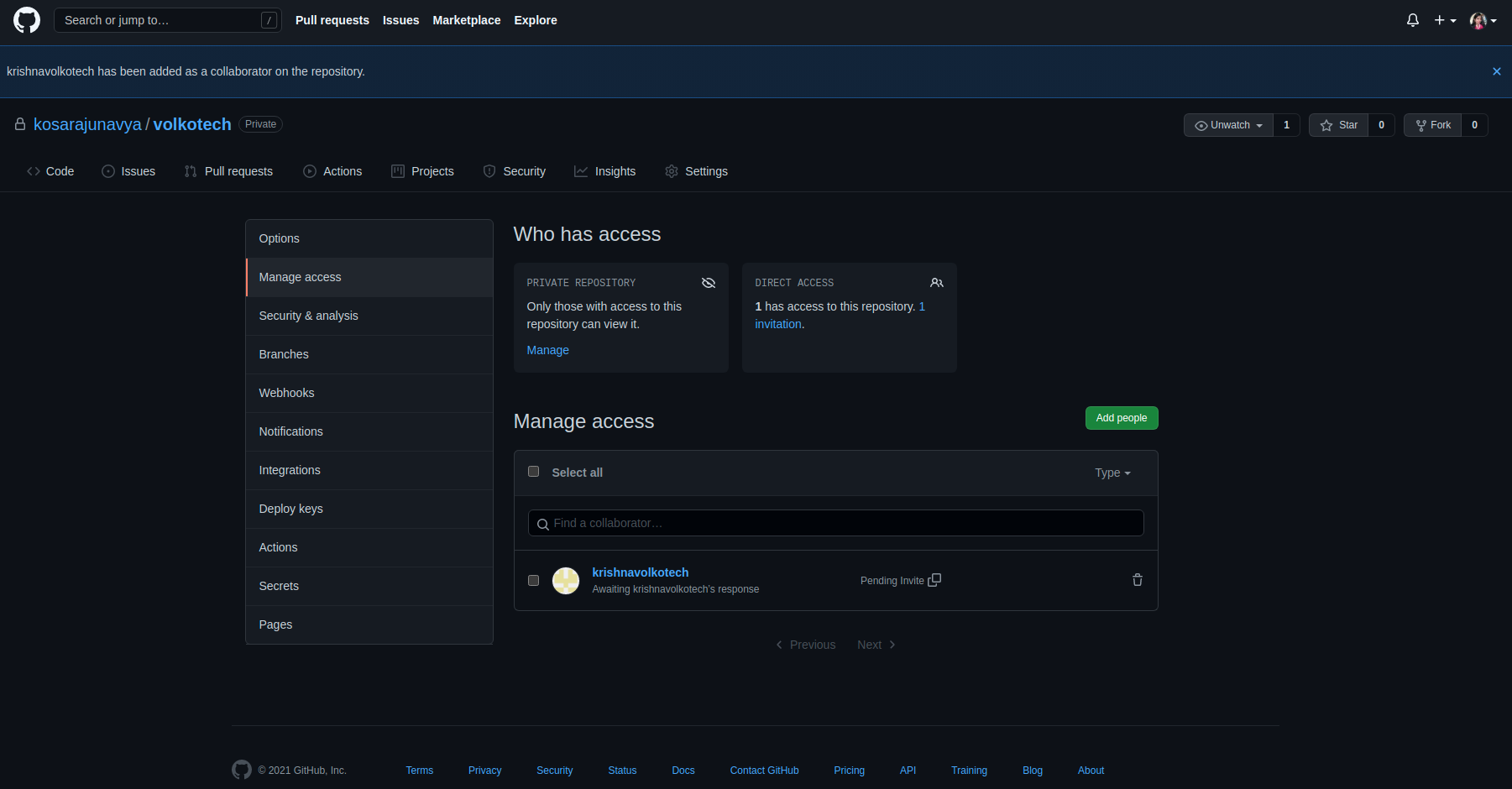Go to Pull requests in top navigation
The image size is (1512, 789).
point(332,20)
